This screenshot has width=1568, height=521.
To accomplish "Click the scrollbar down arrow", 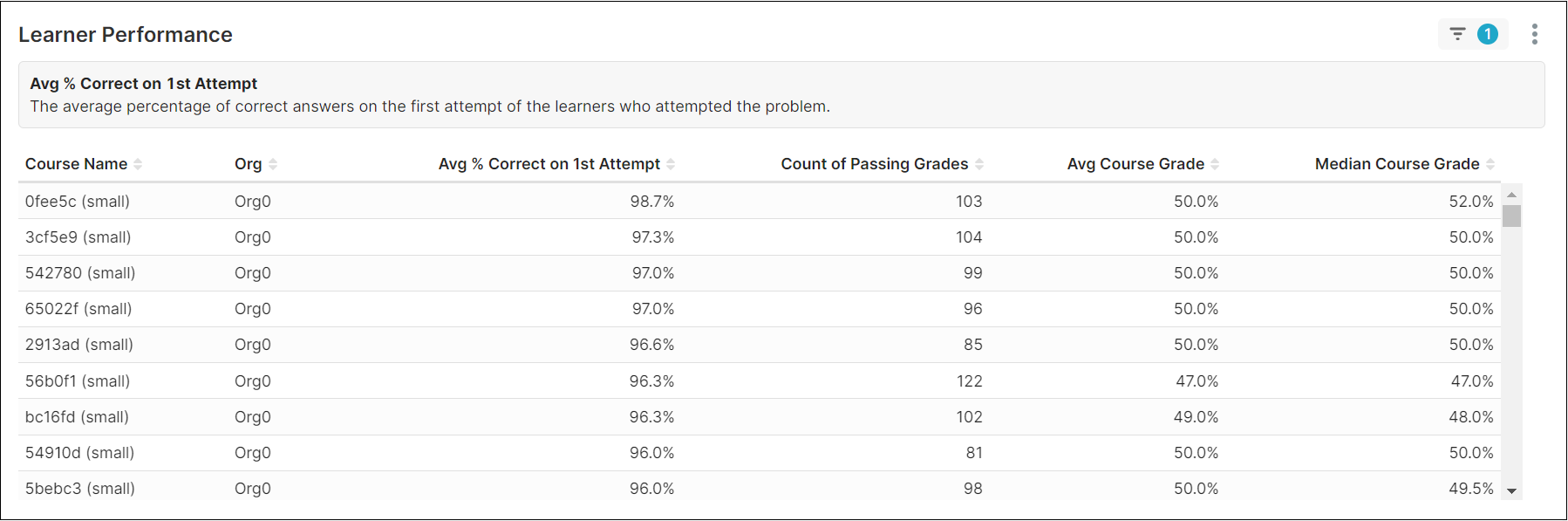I will coord(1512,491).
